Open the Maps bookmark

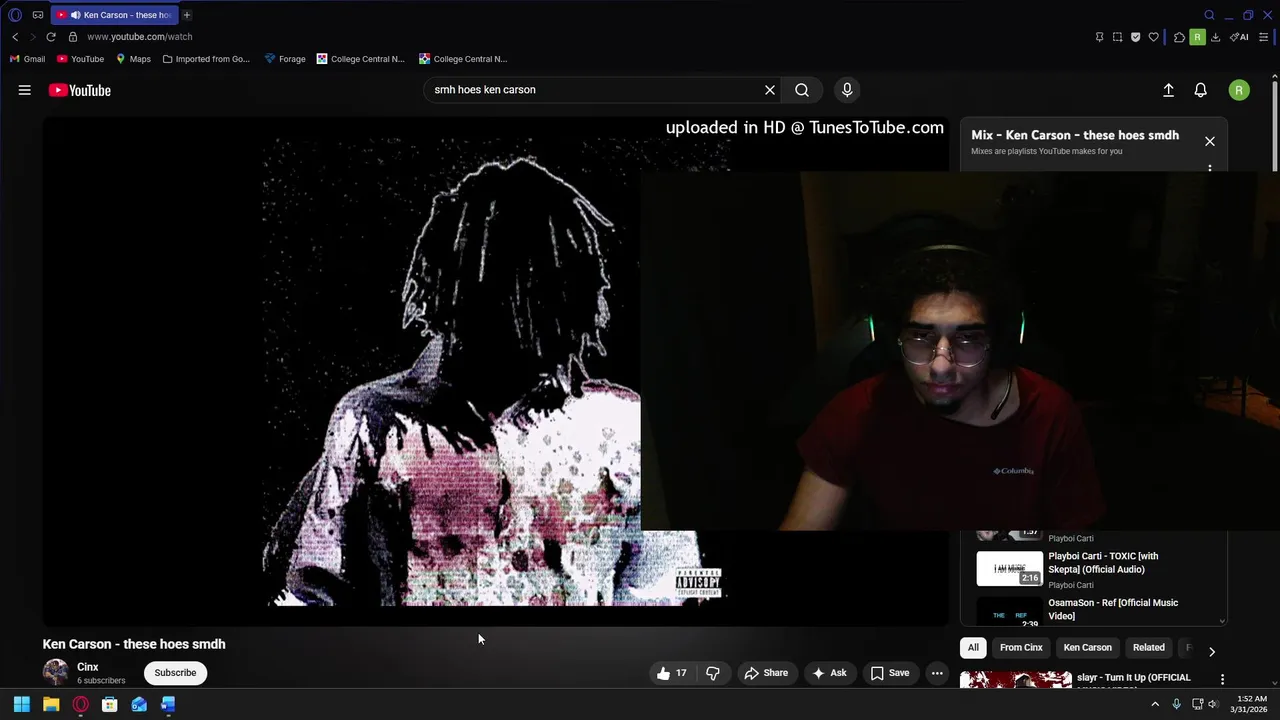133,59
